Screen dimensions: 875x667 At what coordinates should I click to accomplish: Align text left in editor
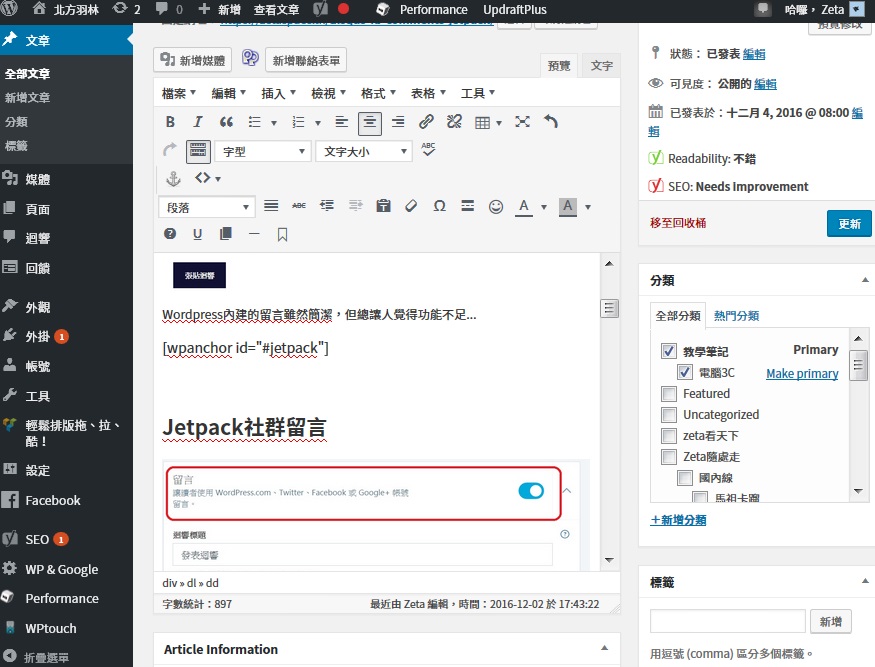tap(342, 122)
